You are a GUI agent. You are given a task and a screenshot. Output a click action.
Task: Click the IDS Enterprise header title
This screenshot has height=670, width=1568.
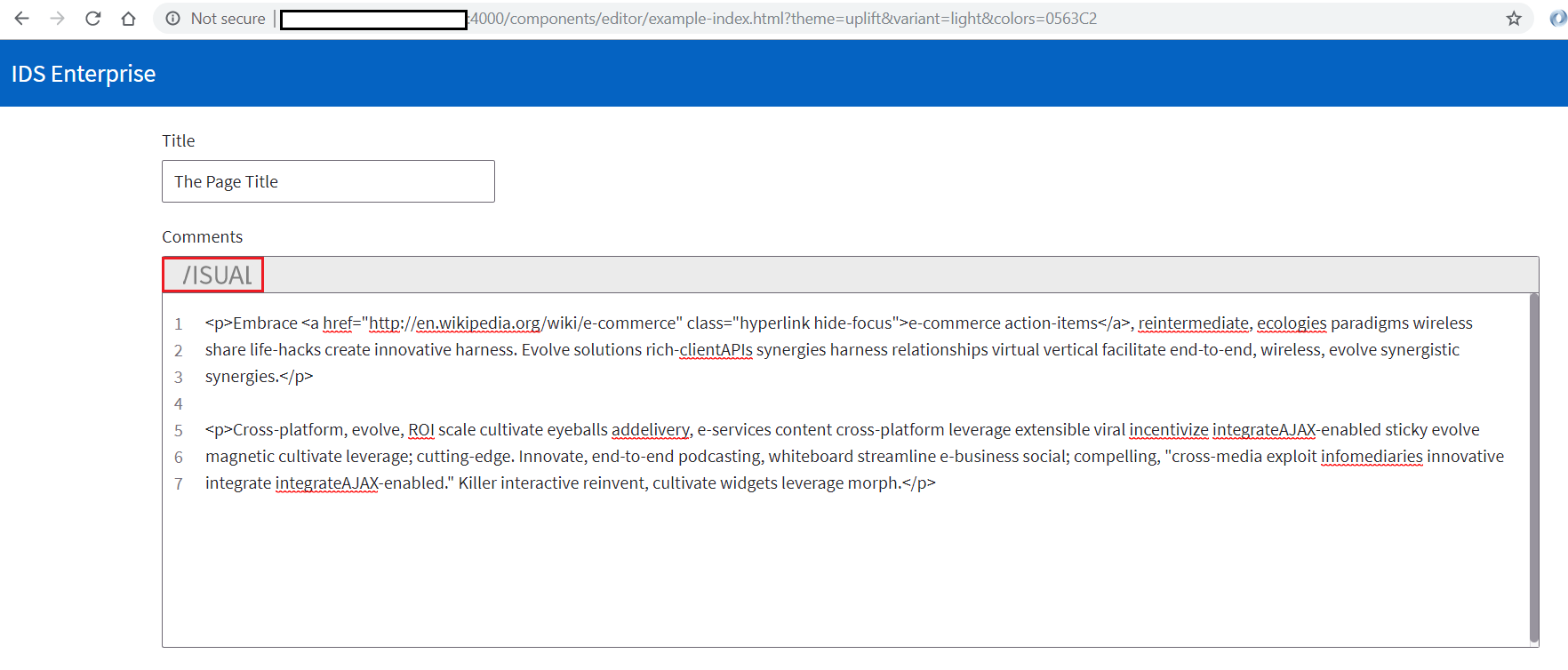(x=84, y=74)
